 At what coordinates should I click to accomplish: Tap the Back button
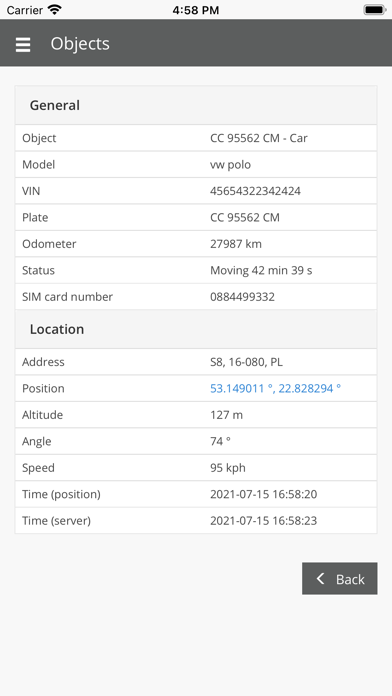(x=340, y=578)
